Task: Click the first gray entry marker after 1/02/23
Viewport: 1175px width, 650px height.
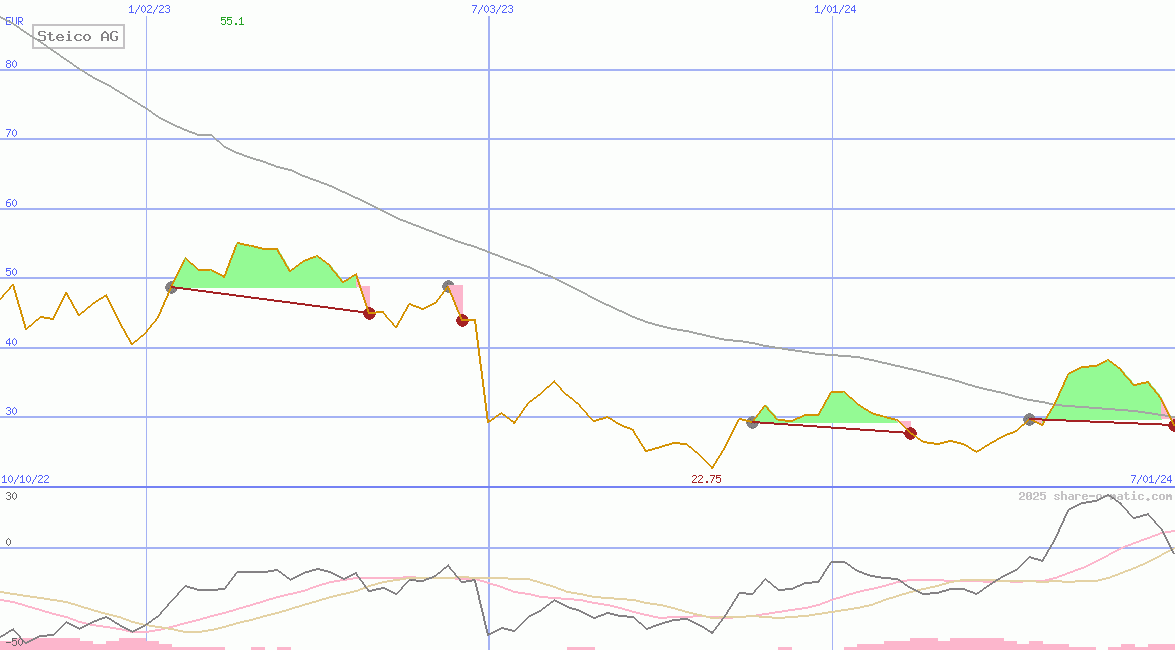Action: (171, 288)
